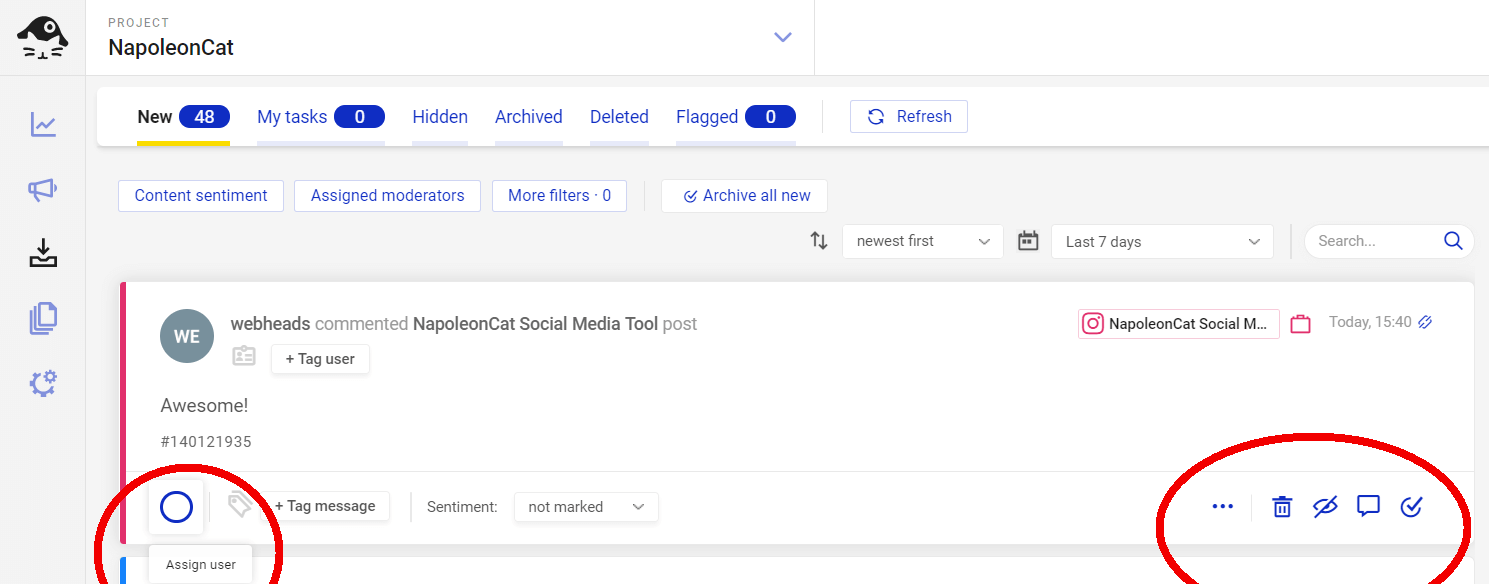Click the pink briefcase icon

pos(1300,324)
